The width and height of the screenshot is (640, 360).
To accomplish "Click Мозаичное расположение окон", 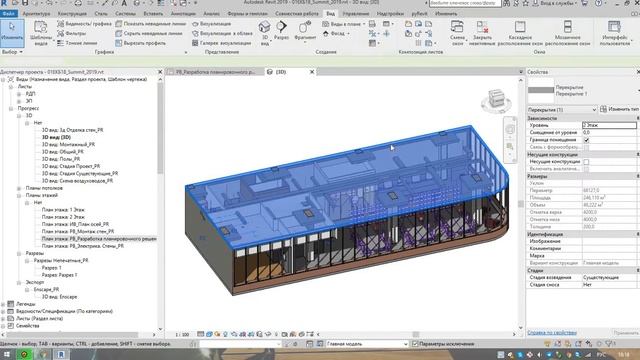I will coord(568,33).
